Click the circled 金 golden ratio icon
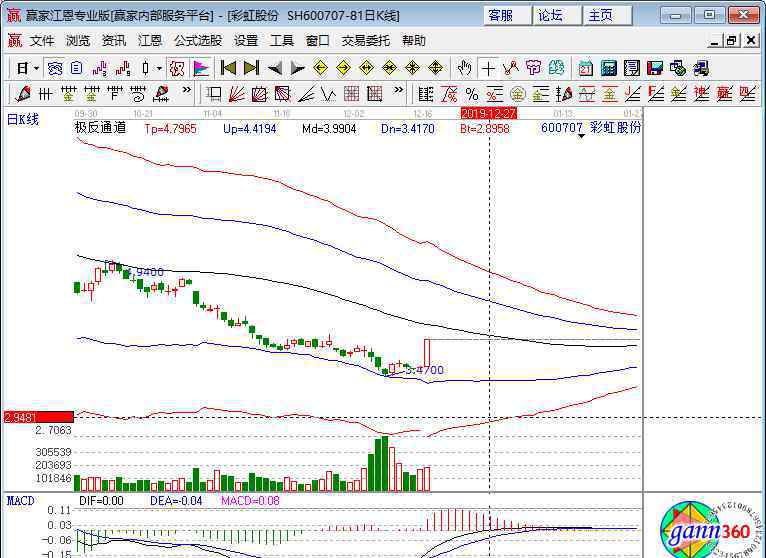This screenshot has height=558, width=766. 517,94
